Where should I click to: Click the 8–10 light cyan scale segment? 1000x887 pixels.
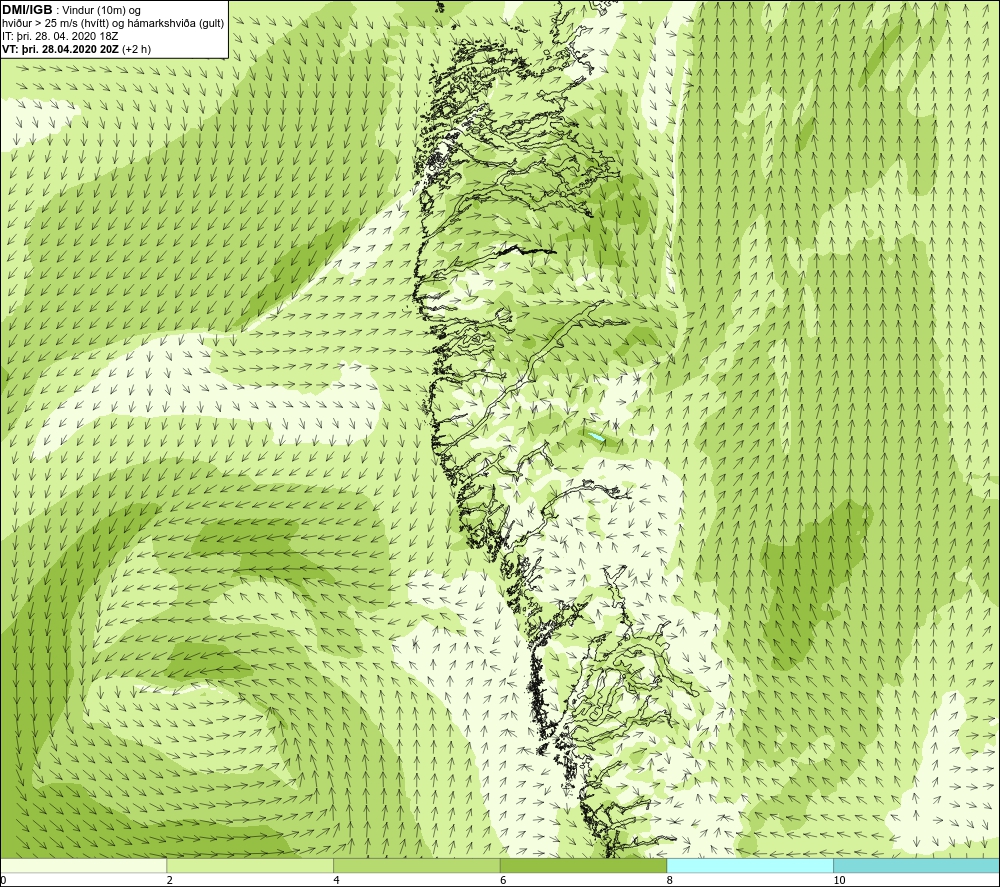pos(749,865)
